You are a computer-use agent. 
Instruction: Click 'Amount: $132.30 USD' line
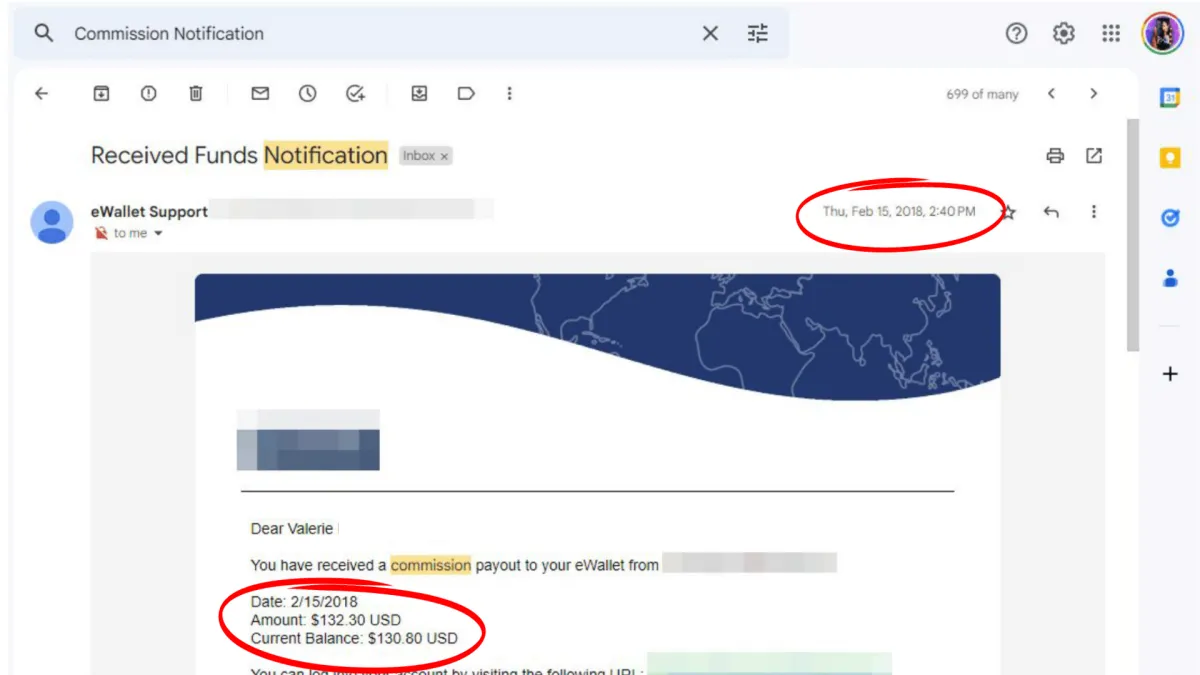pos(326,620)
